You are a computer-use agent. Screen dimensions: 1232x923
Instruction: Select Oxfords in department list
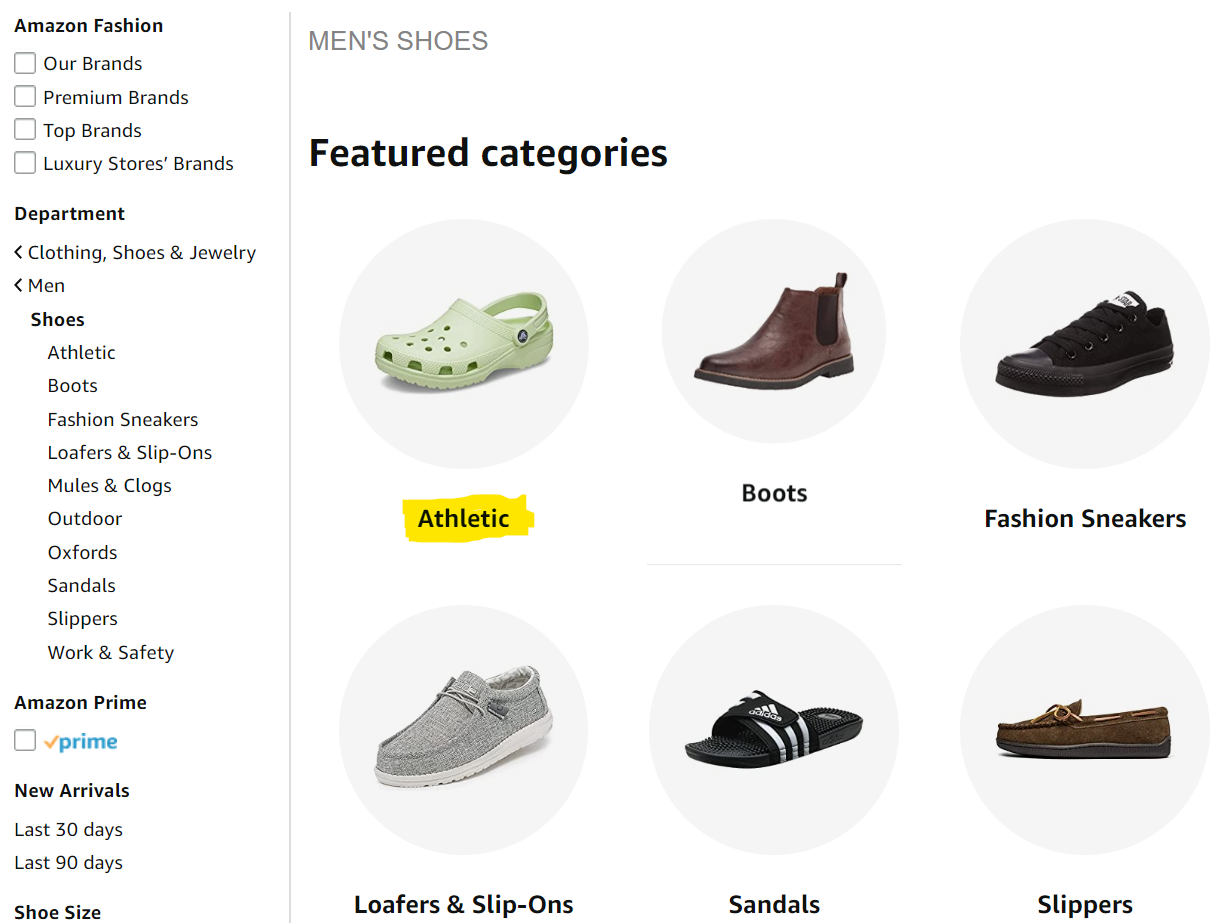[x=82, y=553]
